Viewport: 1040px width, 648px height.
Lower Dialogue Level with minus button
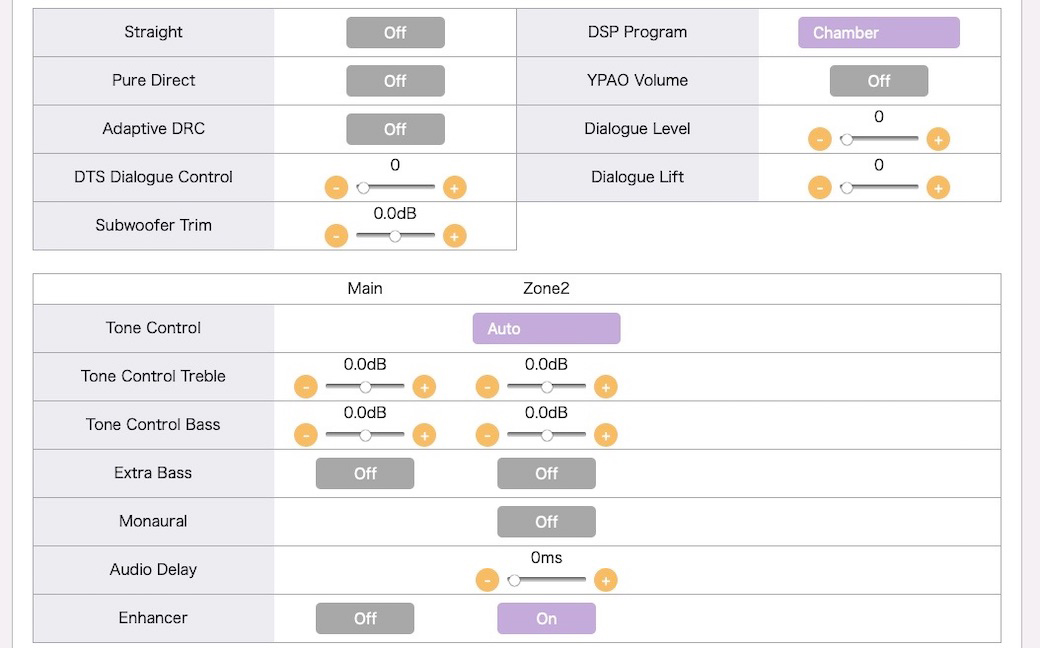tap(820, 139)
